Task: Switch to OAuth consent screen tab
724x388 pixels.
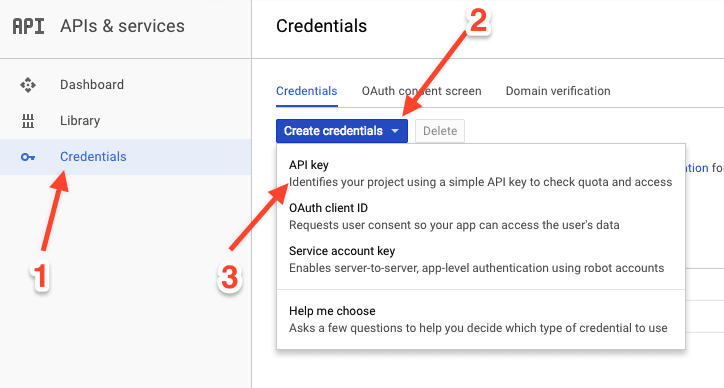Action: pyautogui.click(x=422, y=91)
